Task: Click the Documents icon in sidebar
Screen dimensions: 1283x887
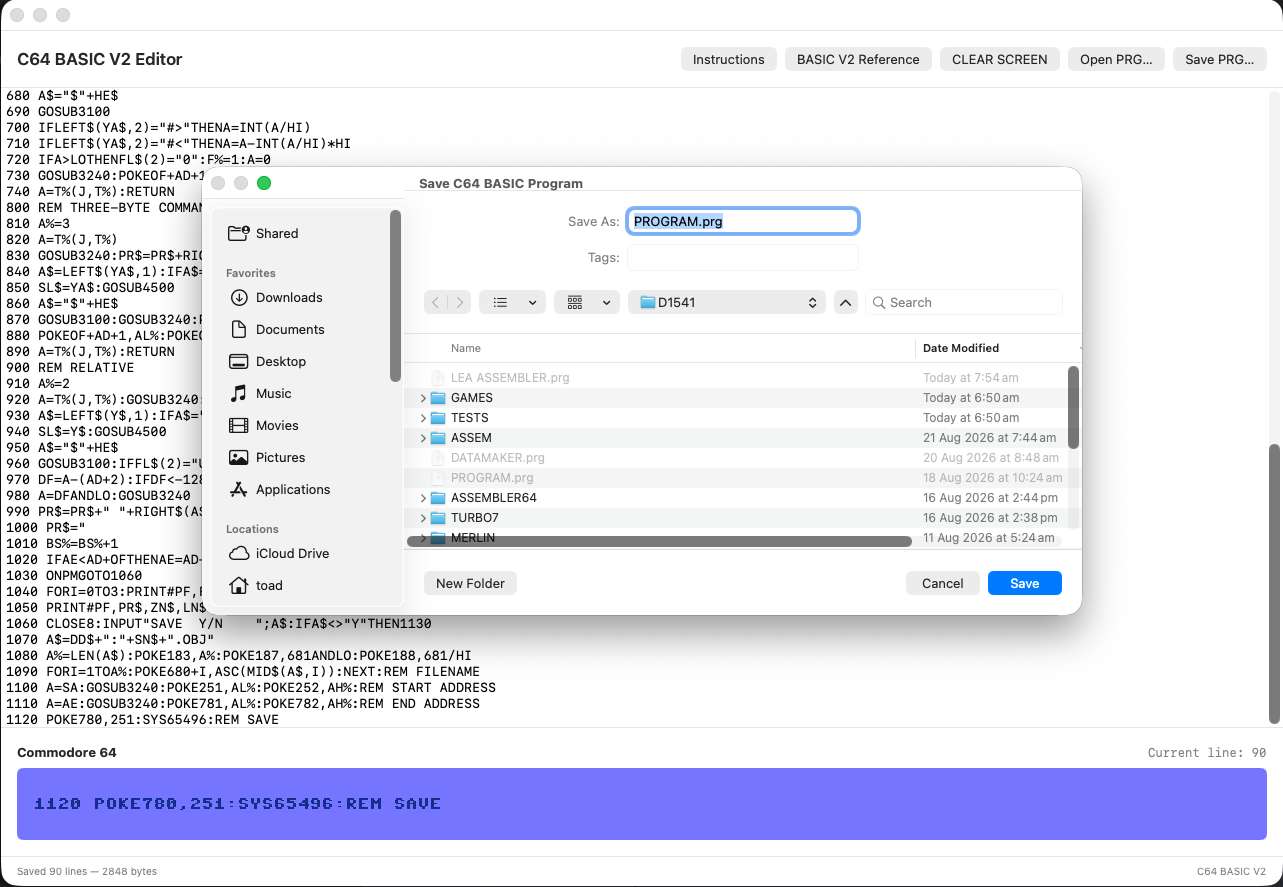Action: tap(238, 329)
